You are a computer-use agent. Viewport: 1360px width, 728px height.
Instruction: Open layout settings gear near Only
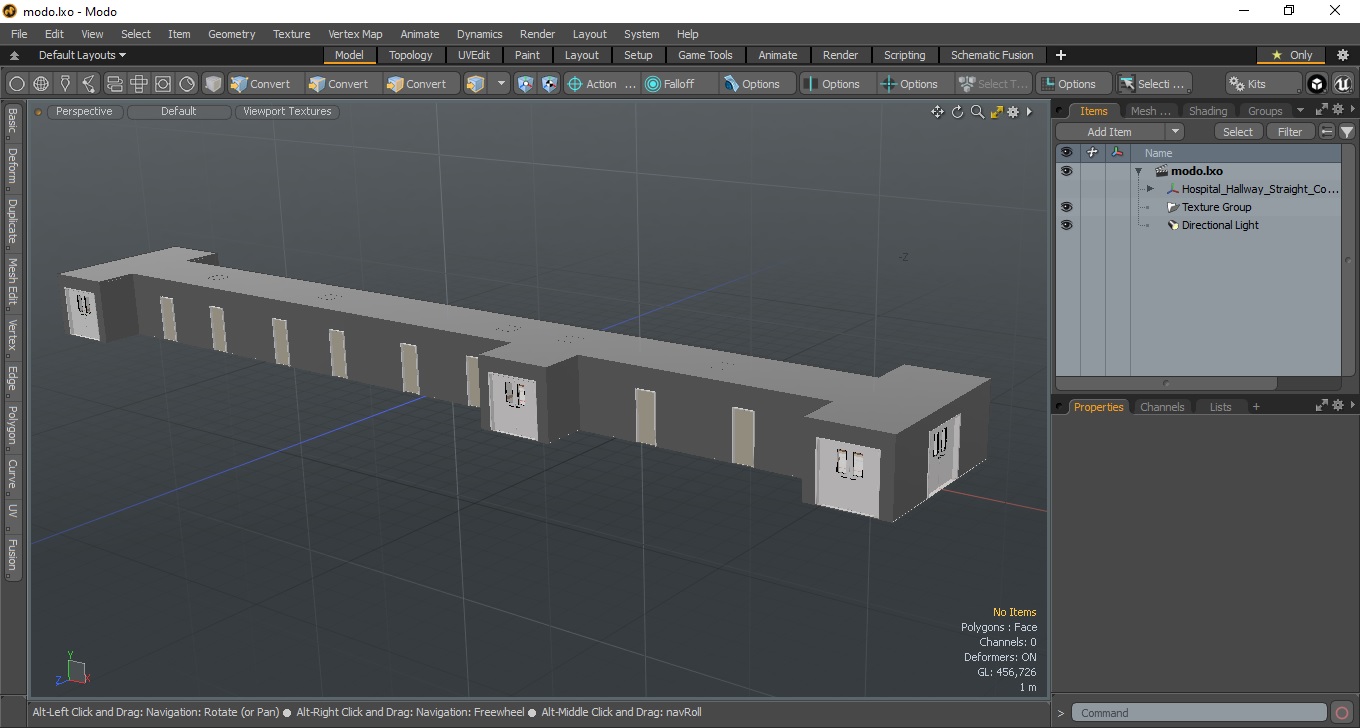point(1343,55)
